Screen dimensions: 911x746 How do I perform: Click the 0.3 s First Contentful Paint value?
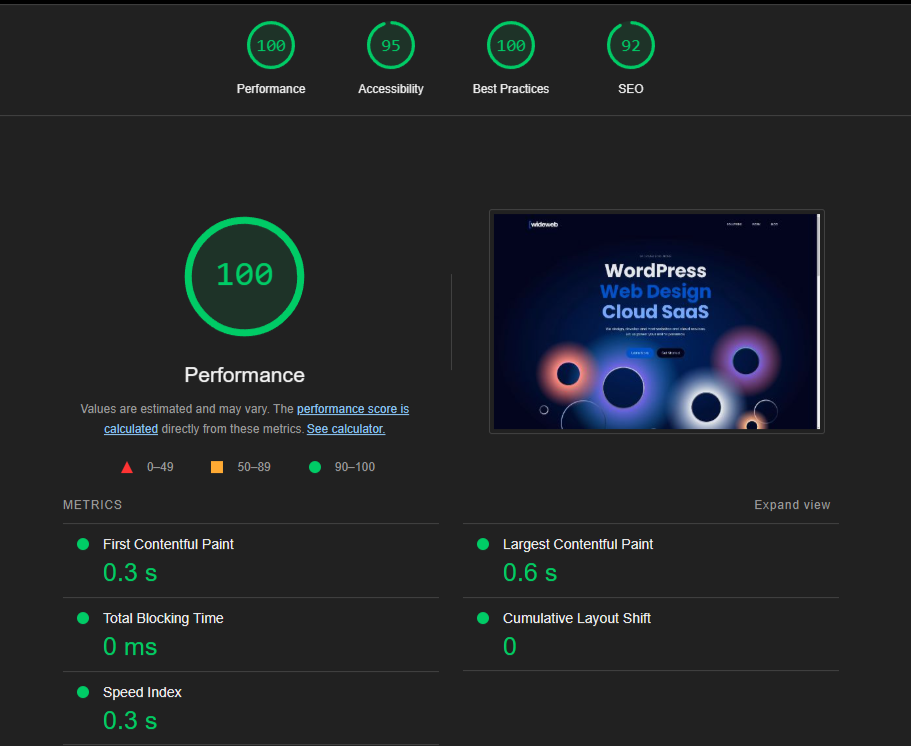click(130, 572)
